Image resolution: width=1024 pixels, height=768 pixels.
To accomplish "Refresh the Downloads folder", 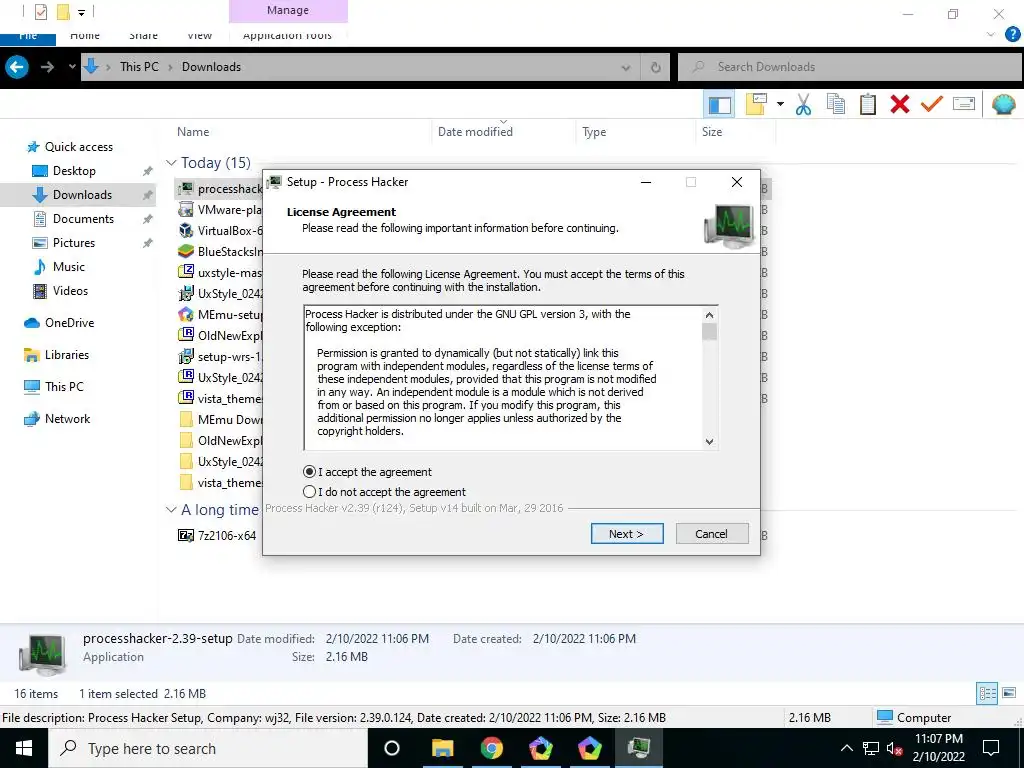I will pyautogui.click(x=655, y=67).
